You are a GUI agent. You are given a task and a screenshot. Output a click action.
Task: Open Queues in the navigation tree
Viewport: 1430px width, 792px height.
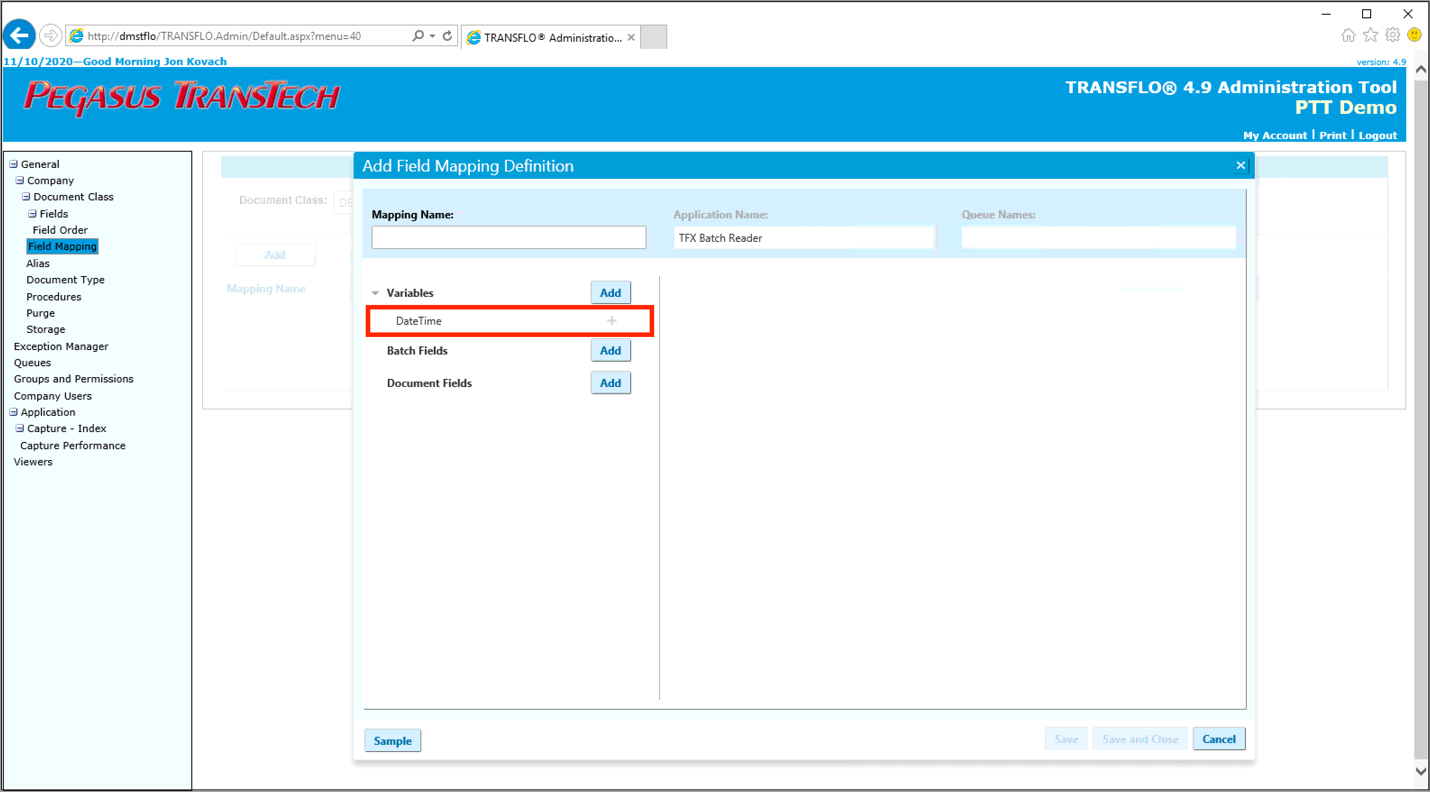(x=32, y=363)
